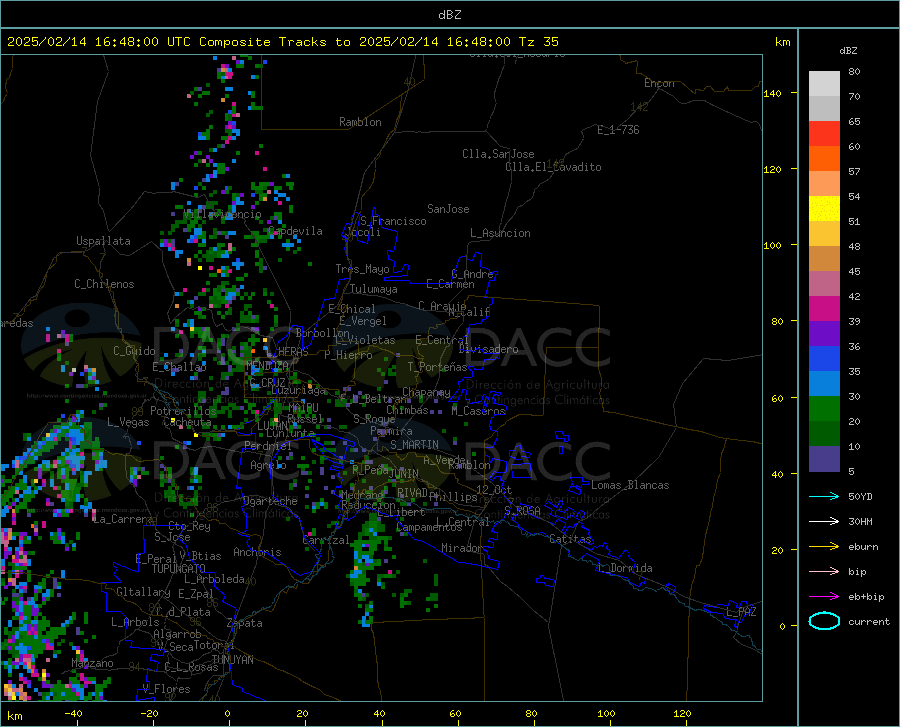The image size is (900, 727).
Task: Click the S_Francisco label on the map
Action: pos(393,221)
